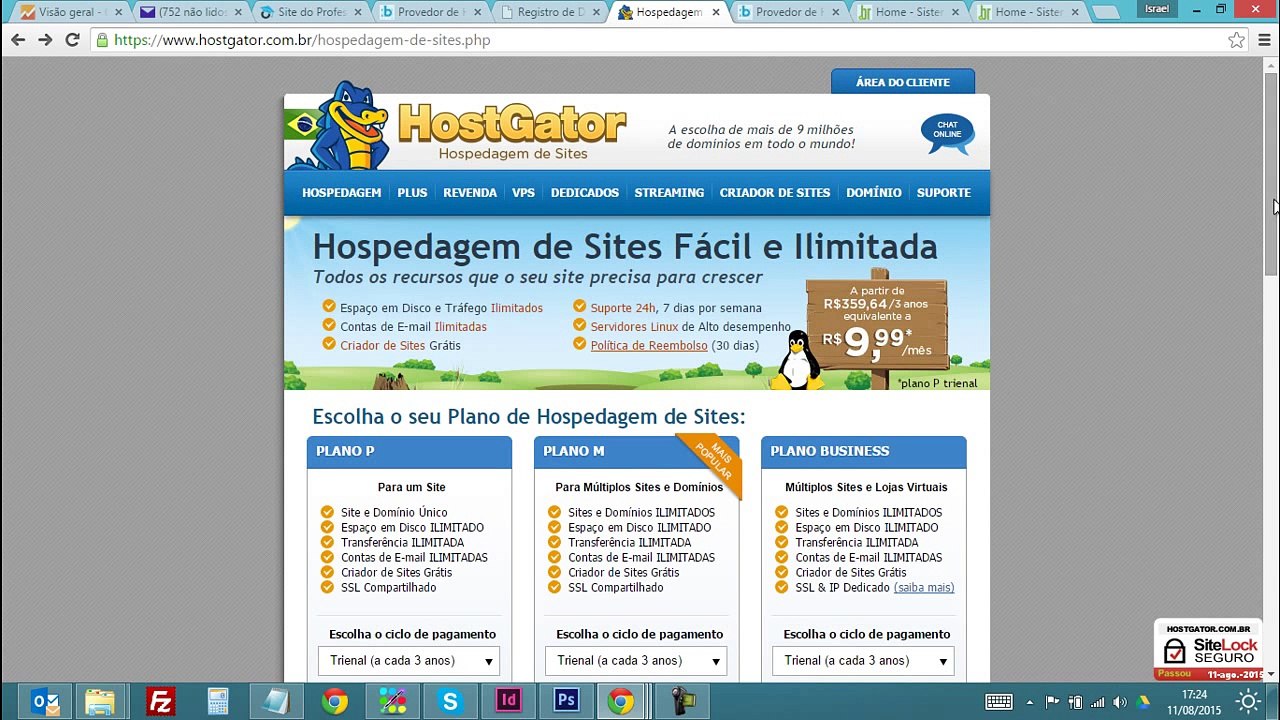
Task: Open Skype from the taskbar
Action: 450,702
